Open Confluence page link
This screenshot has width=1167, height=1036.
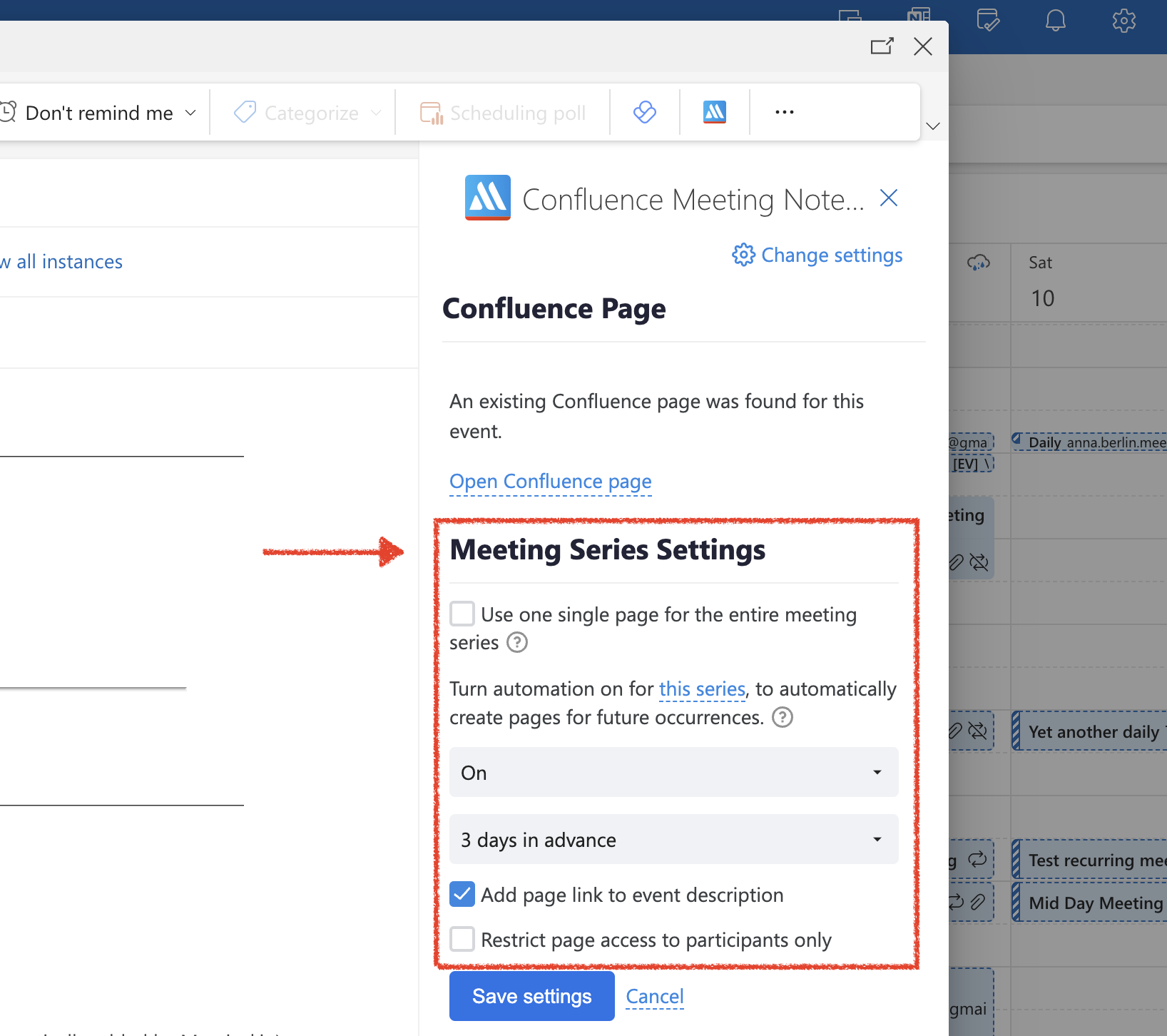point(551,482)
